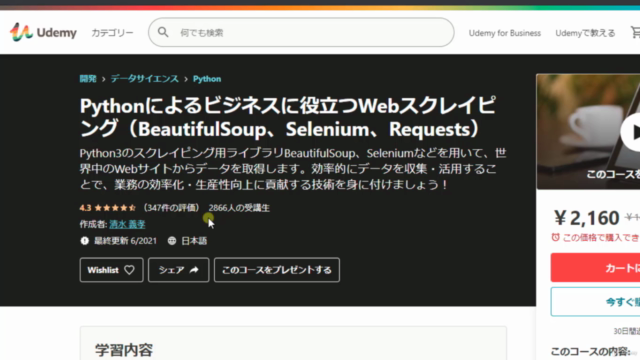Open the Udemy logo home link
The height and width of the screenshot is (360, 640).
(43, 32)
